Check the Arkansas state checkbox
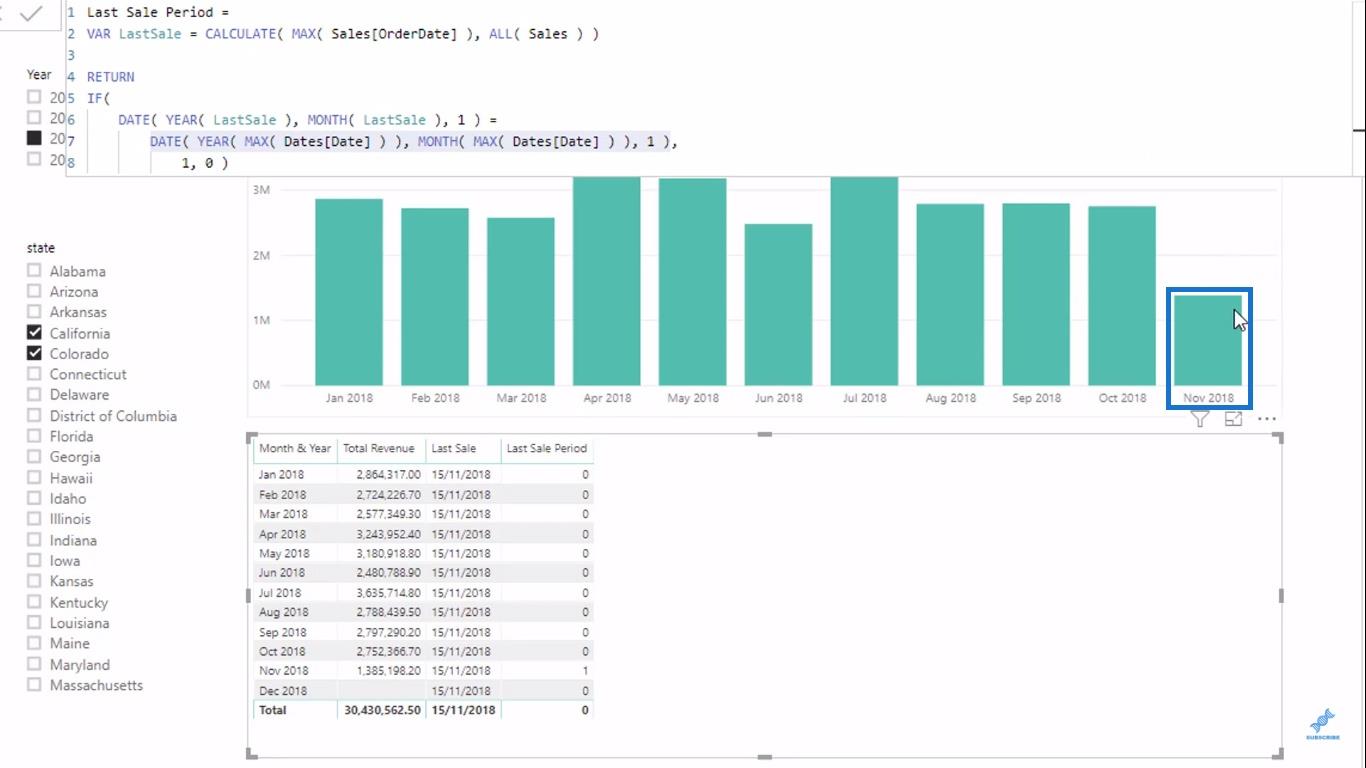The height and width of the screenshot is (768, 1366). [x=35, y=311]
